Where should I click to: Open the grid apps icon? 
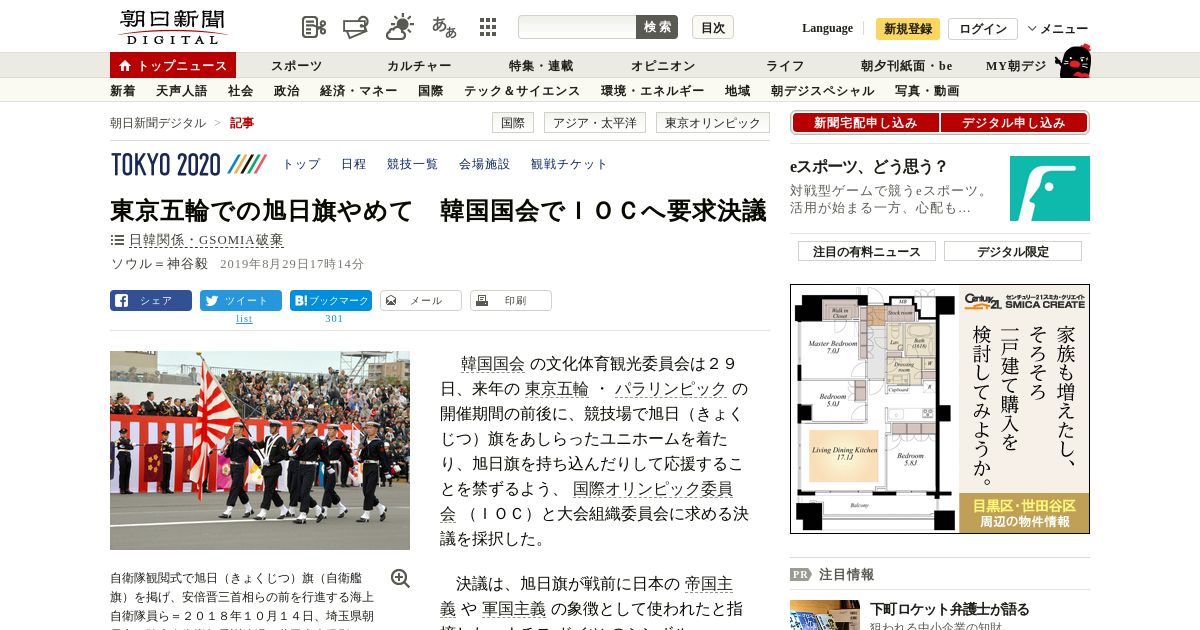(488, 27)
